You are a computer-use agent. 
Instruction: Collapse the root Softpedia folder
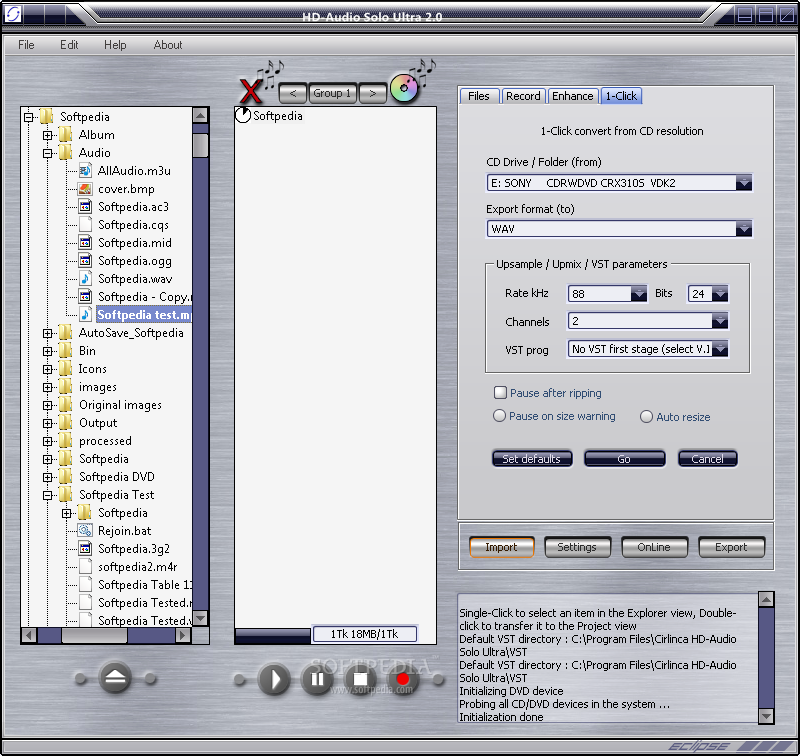tap(29, 117)
